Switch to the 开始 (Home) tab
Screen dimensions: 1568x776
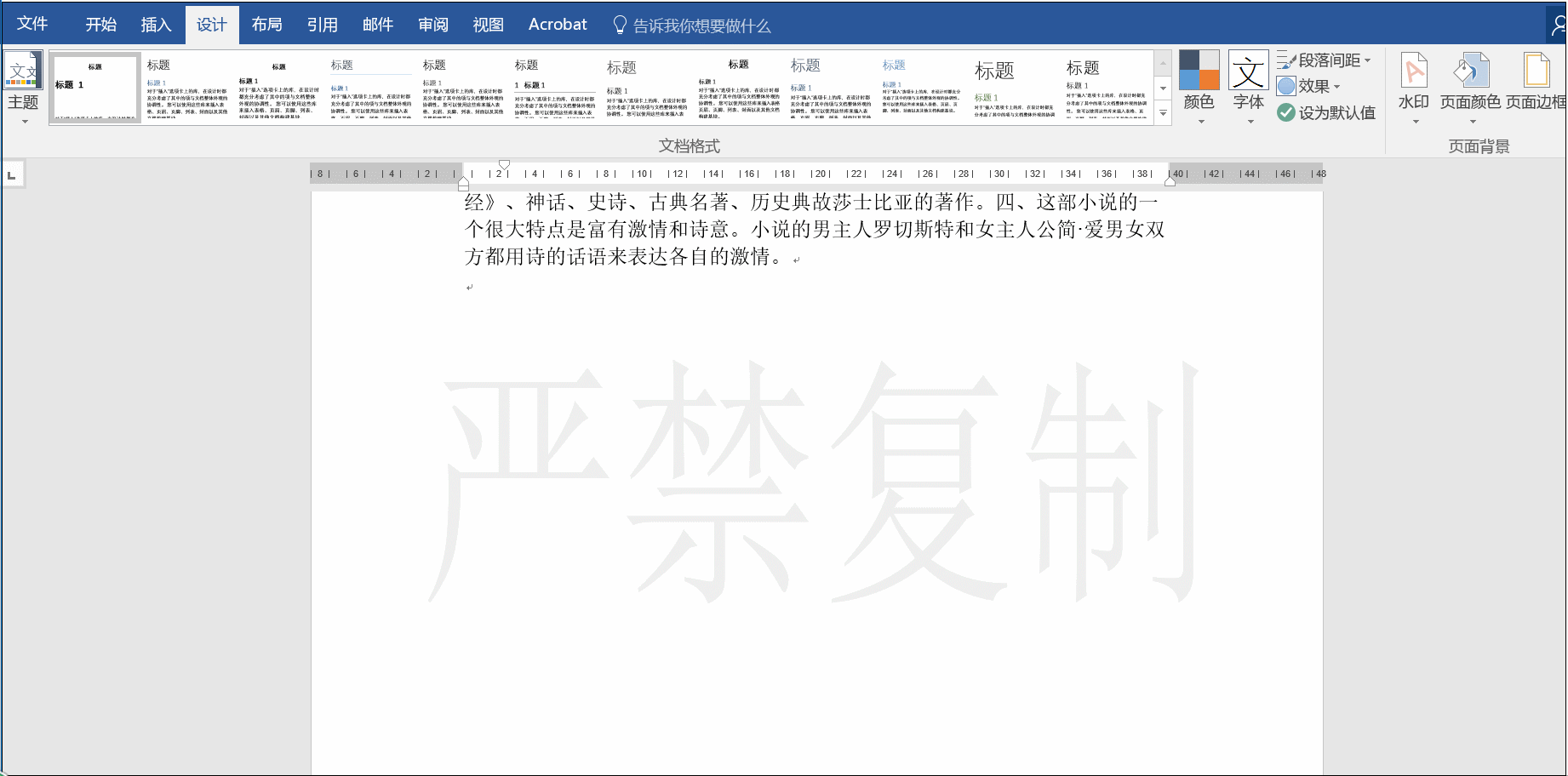pyautogui.click(x=100, y=24)
